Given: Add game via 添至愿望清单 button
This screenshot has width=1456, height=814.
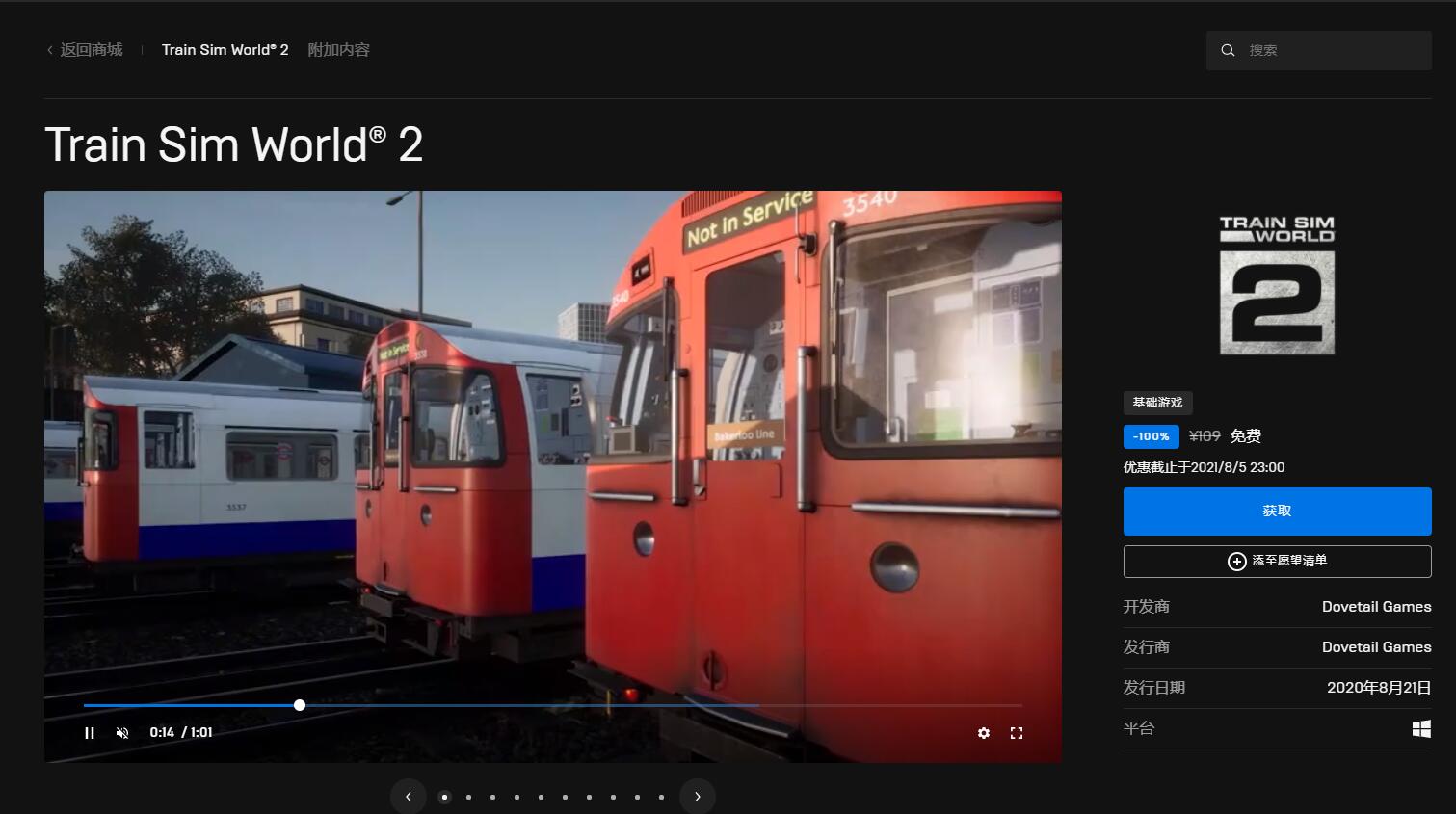Looking at the screenshot, I should point(1278,562).
